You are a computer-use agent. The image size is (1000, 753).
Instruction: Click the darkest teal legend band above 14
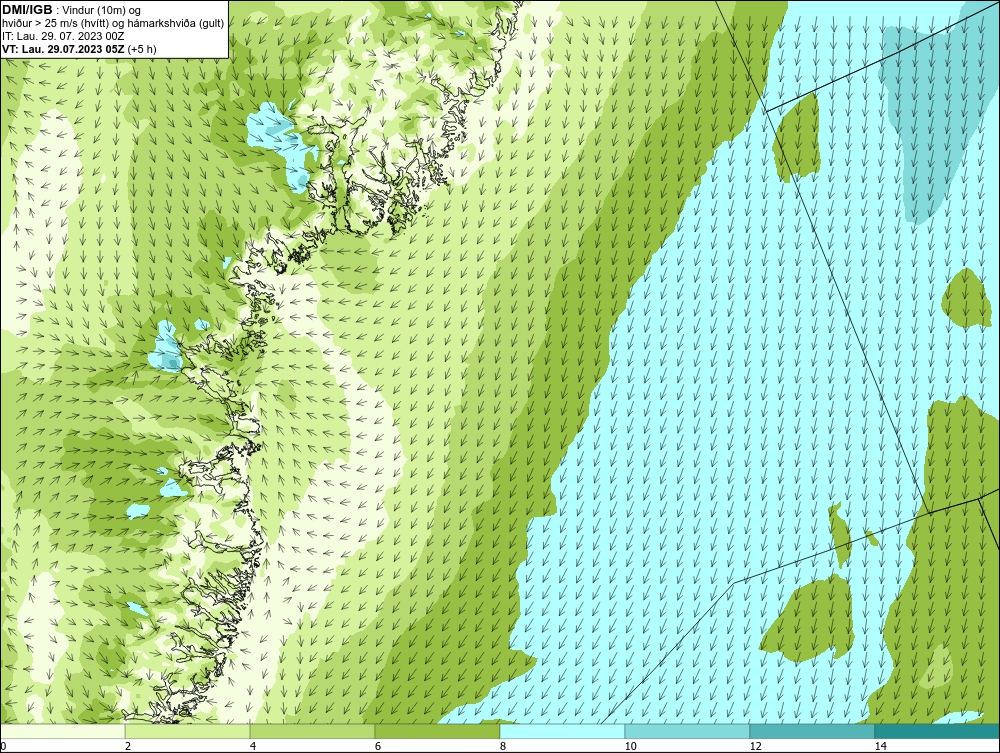[938, 731]
